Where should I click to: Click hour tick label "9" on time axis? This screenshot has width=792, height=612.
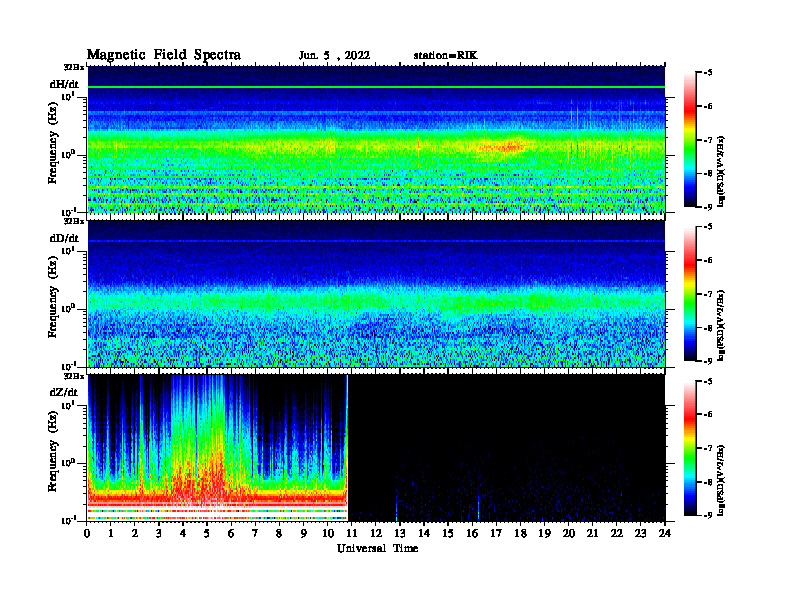pyautogui.click(x=304, y=534)
